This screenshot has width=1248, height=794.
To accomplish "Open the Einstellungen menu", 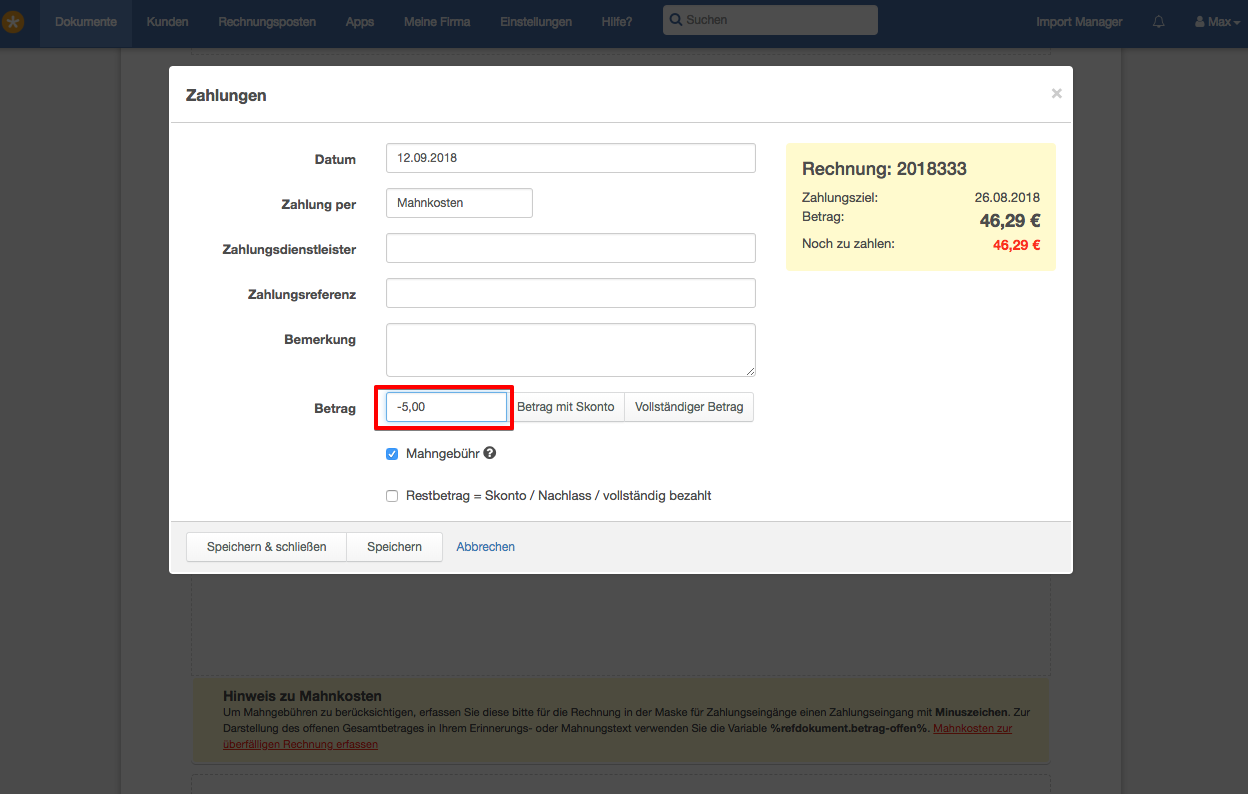I will 536,22.
